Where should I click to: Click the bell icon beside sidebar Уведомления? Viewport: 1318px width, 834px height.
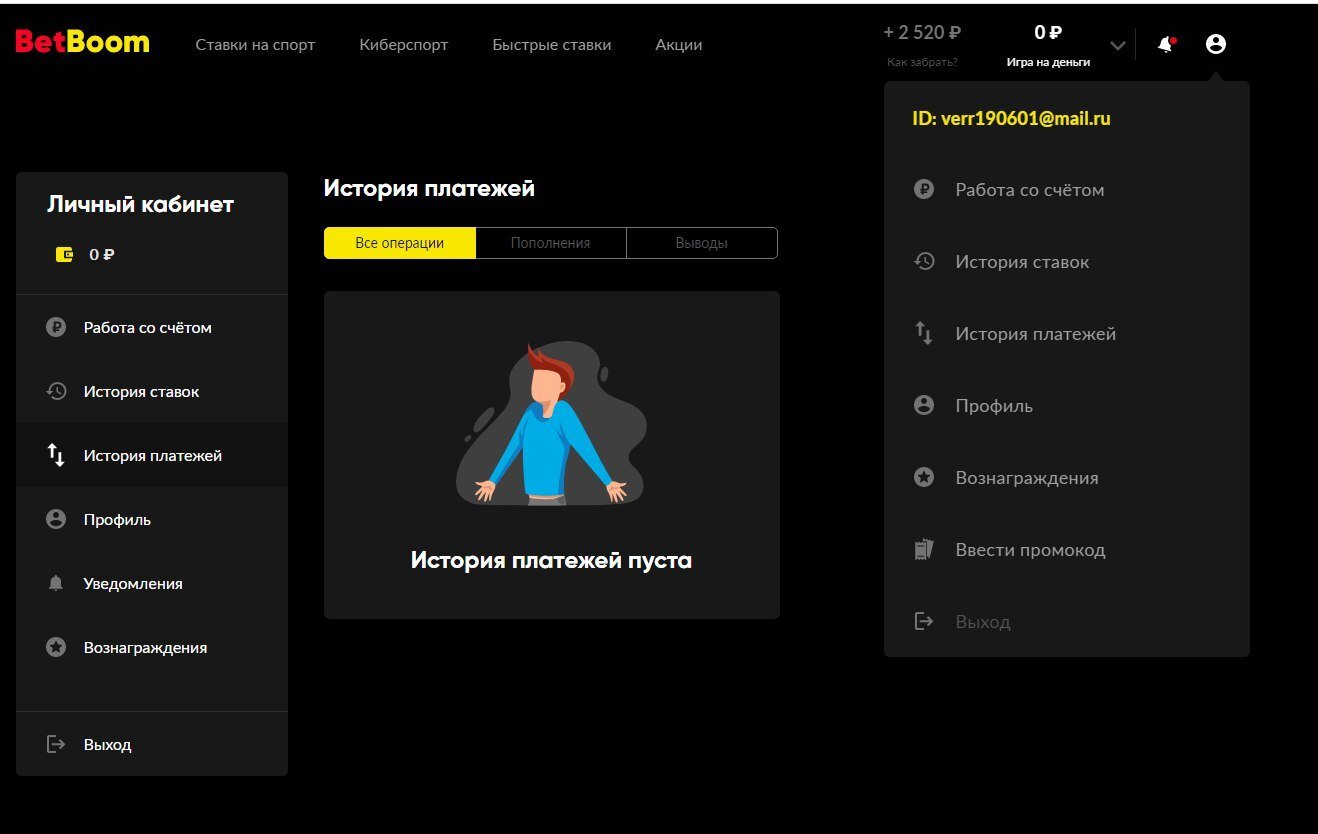point(56,584)
